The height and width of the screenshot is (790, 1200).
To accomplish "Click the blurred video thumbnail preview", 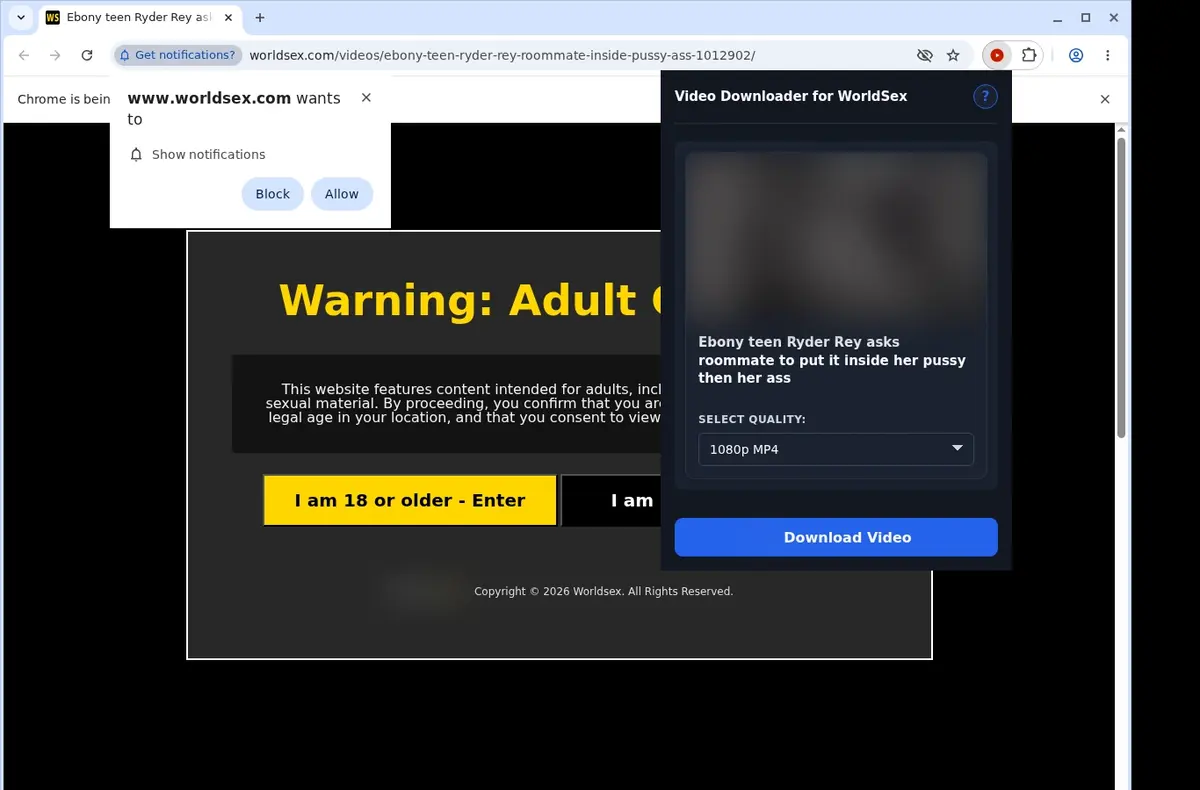I will [x=836, y=237].
